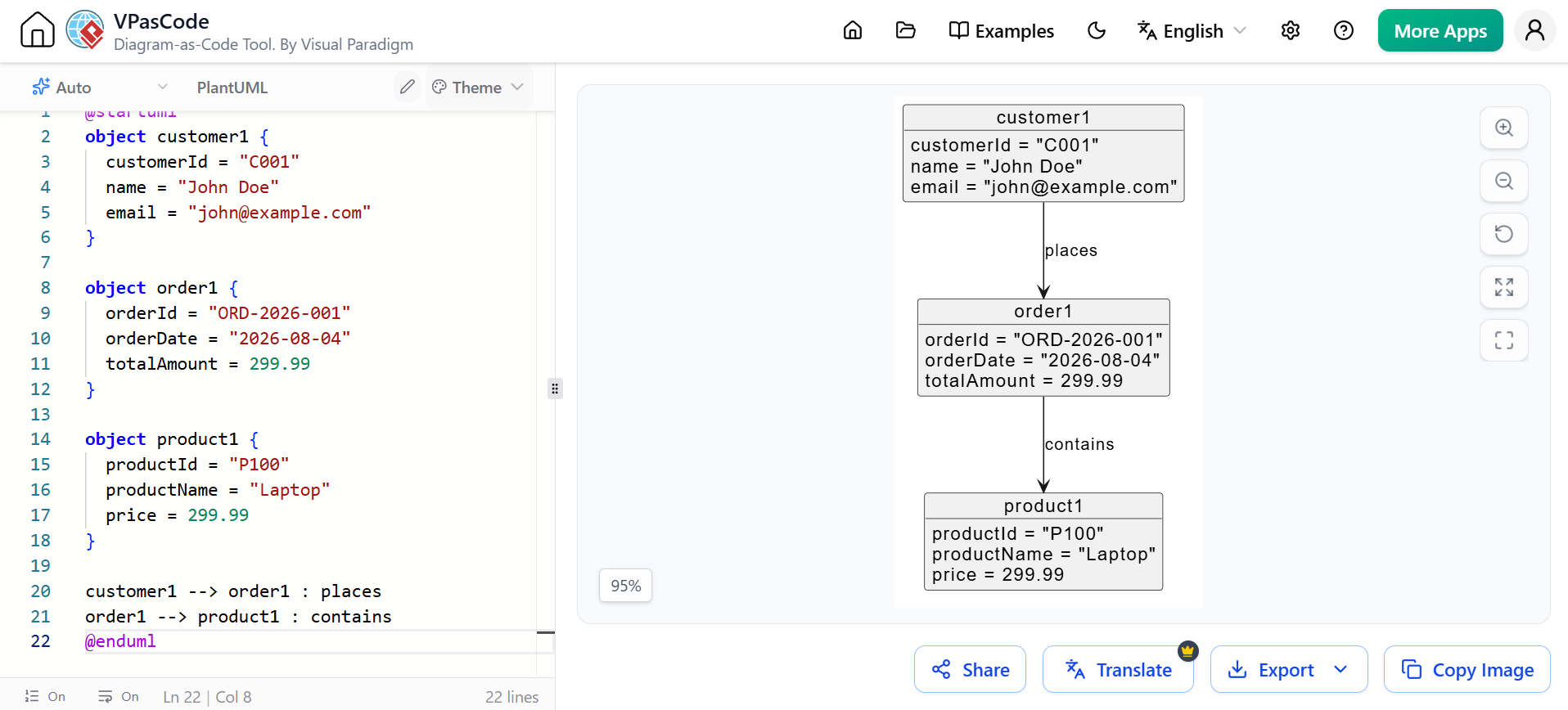Open the Auto mode selector
Screen dimensions: 1568x710
(x=100, y=88)
